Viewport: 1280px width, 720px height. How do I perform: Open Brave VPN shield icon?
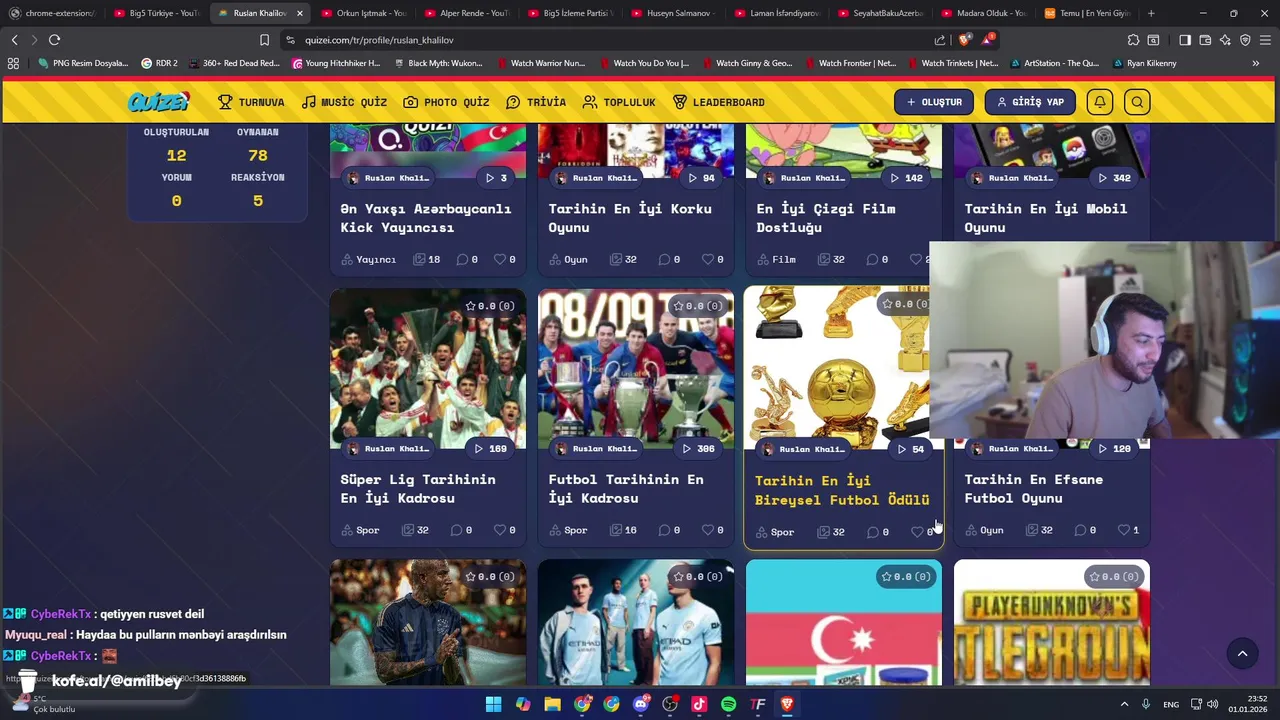(x=1245, y=40)
